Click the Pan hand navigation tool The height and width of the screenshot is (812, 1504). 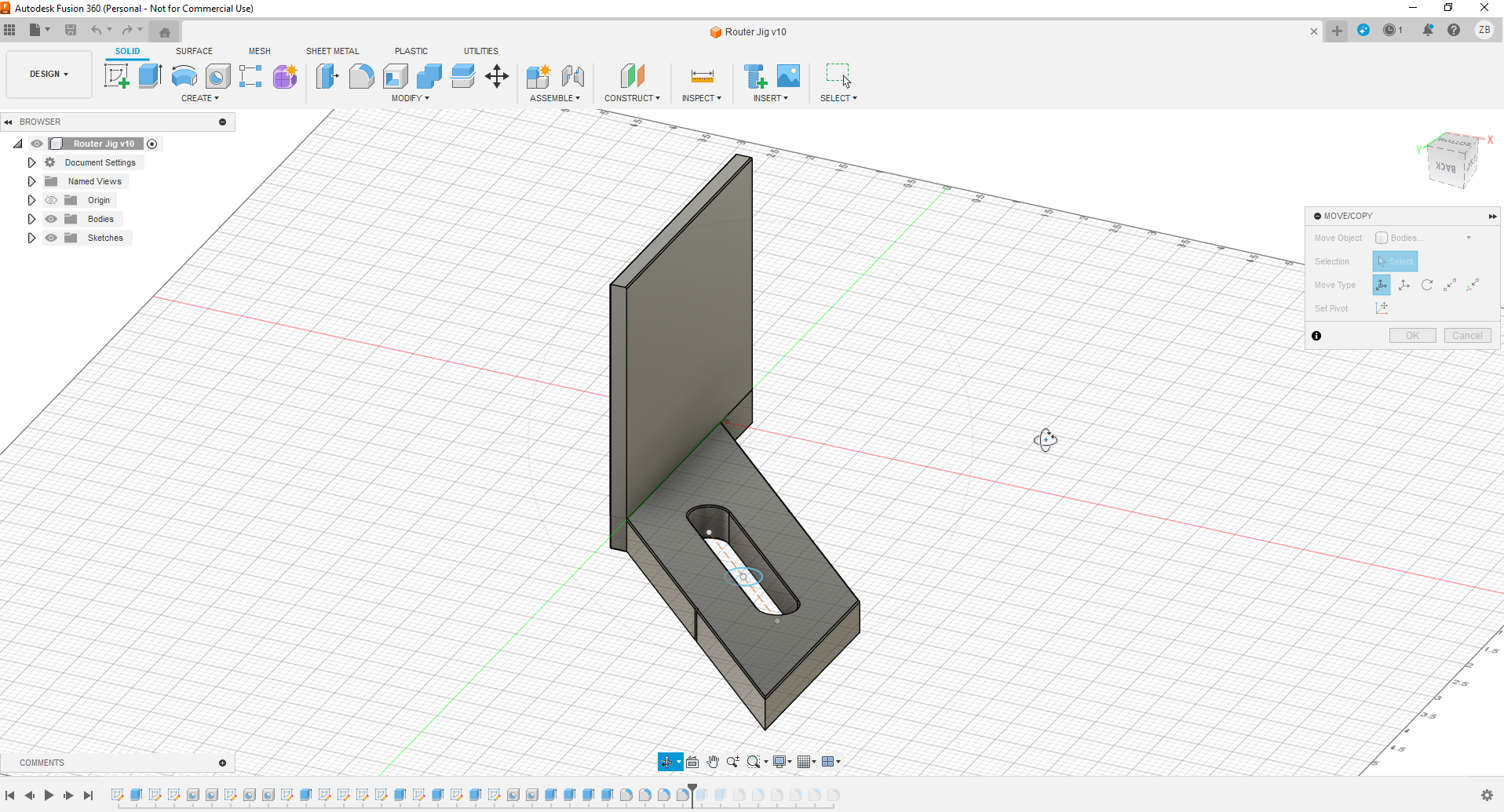pyautogui.click(x=713, y=762)
